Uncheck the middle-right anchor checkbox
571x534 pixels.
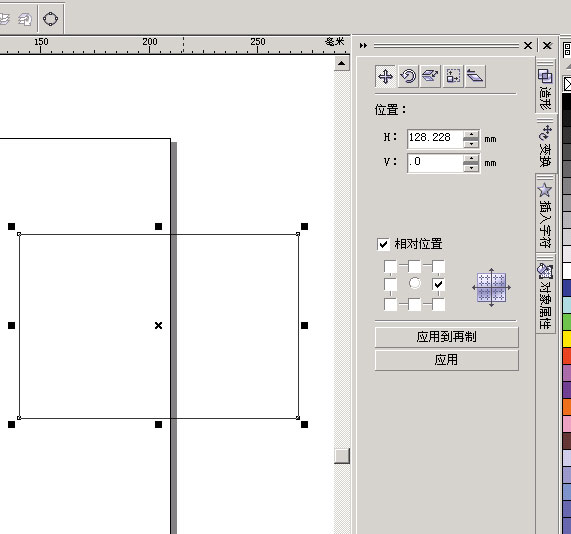click(438, 284)
